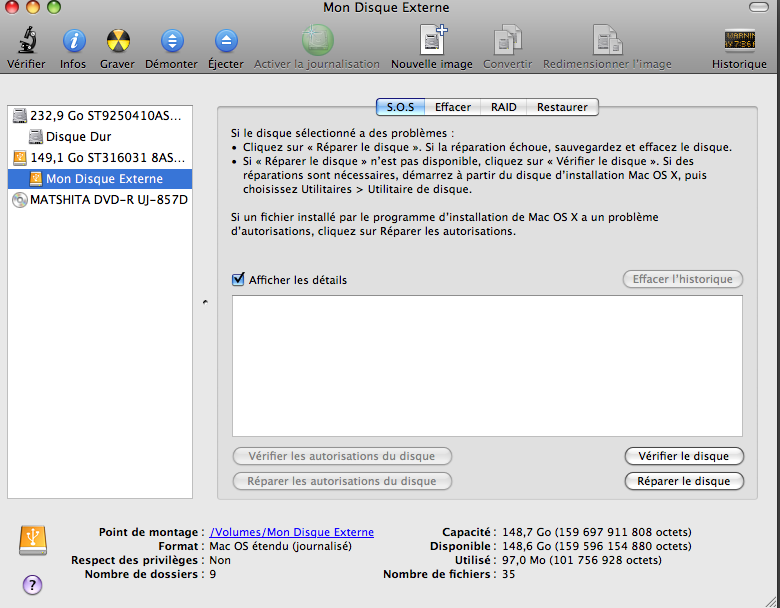780x608 pixels.
Task: Click the window title Mon Disque Externe
Action: (386, 7)
